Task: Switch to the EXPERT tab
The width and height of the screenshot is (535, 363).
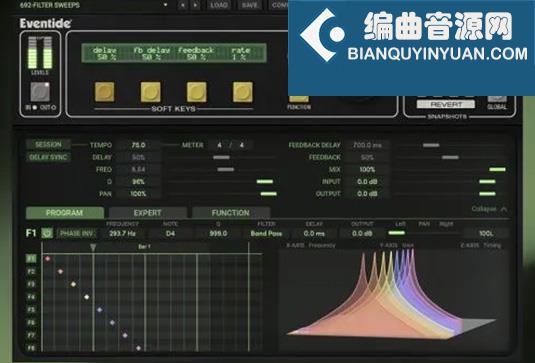Action: pyautogui.click(x=148, y=213)
